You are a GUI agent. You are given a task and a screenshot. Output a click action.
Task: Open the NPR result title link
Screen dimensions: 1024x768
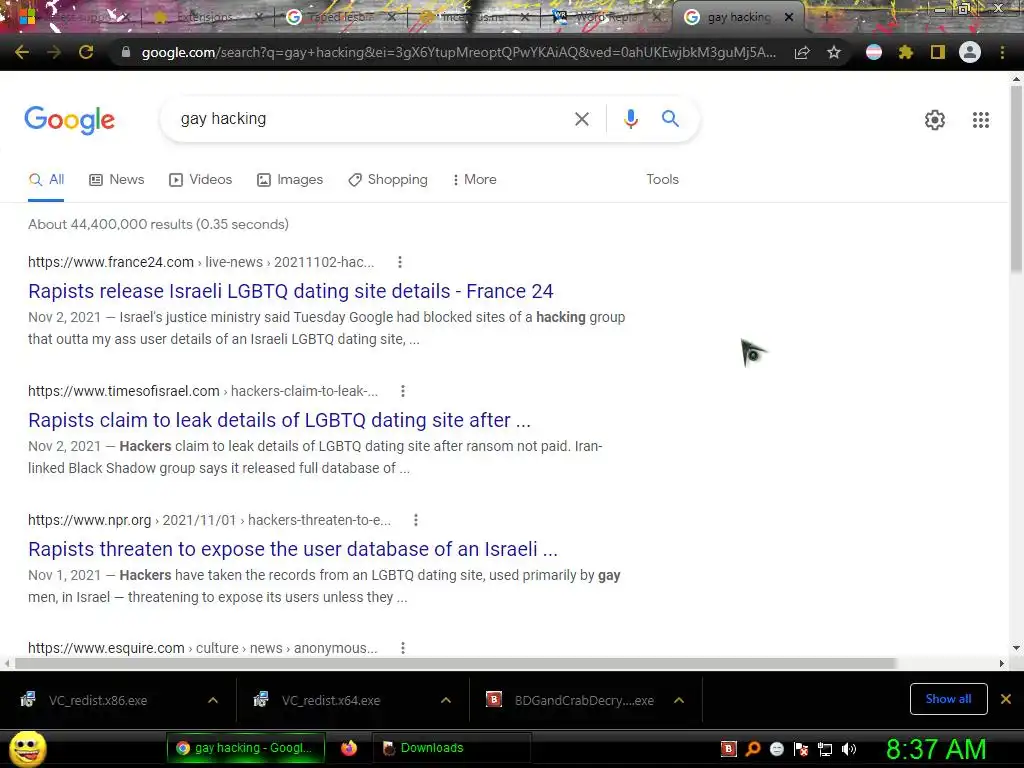click(x=293, y=549)
